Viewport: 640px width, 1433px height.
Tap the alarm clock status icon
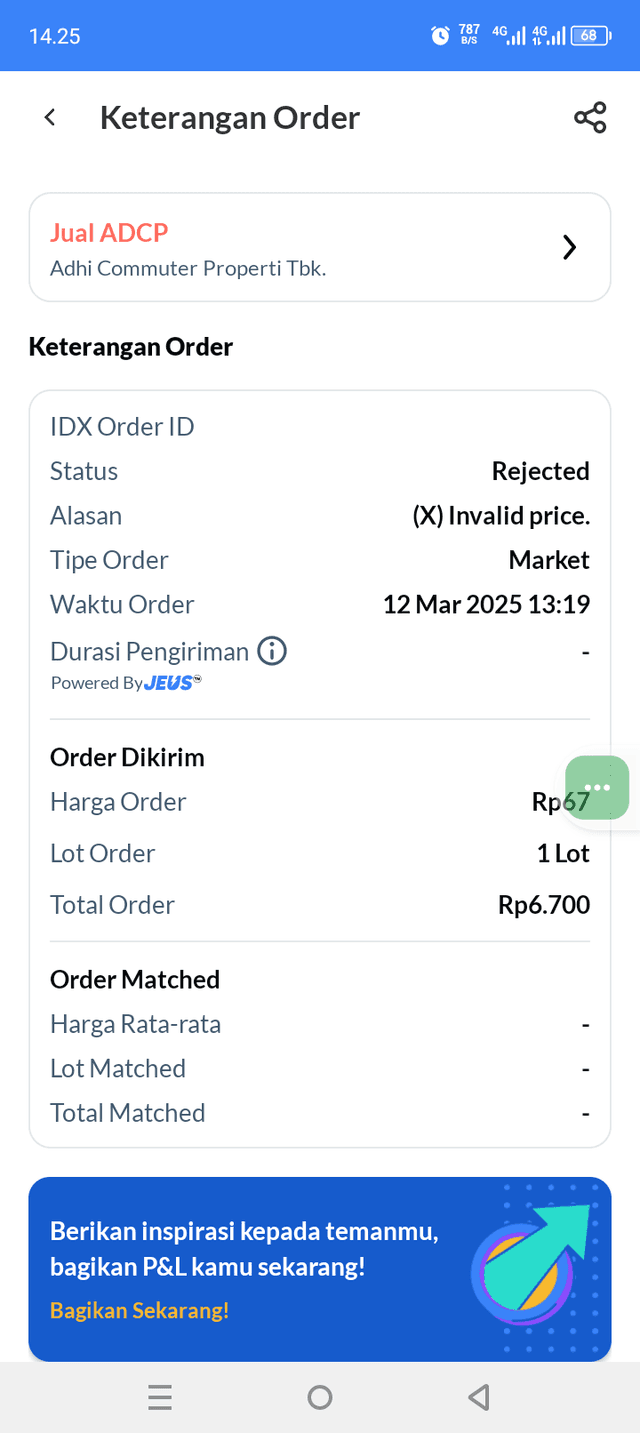click(440, 36)
